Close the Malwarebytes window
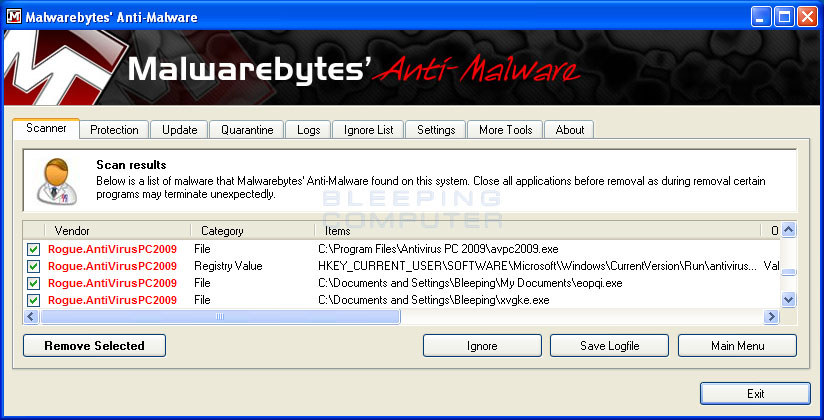The height and width of the screenshot is (420, 824). (807, 17)
